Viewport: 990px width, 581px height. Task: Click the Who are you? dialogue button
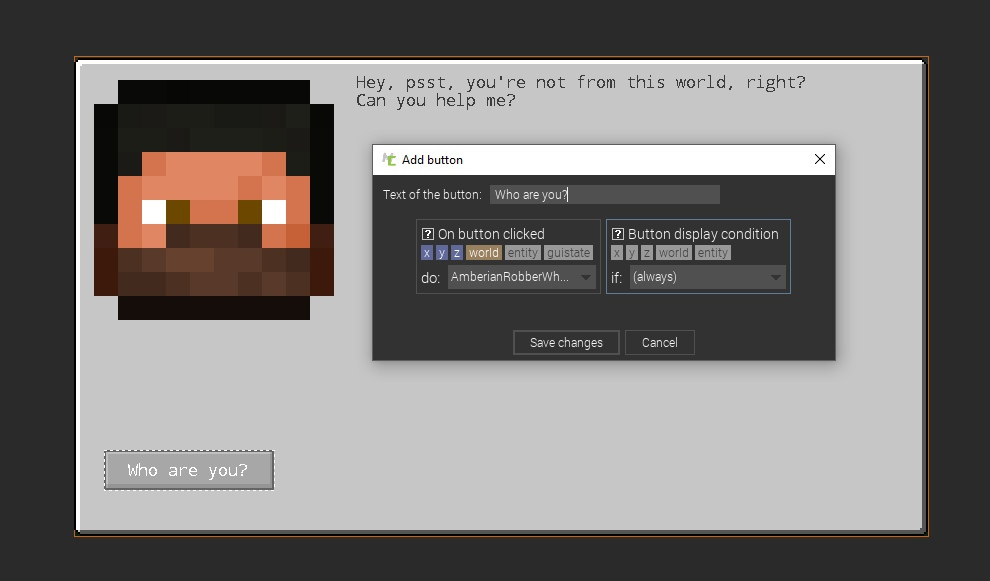pyautogui.click(x=188, y=469)
